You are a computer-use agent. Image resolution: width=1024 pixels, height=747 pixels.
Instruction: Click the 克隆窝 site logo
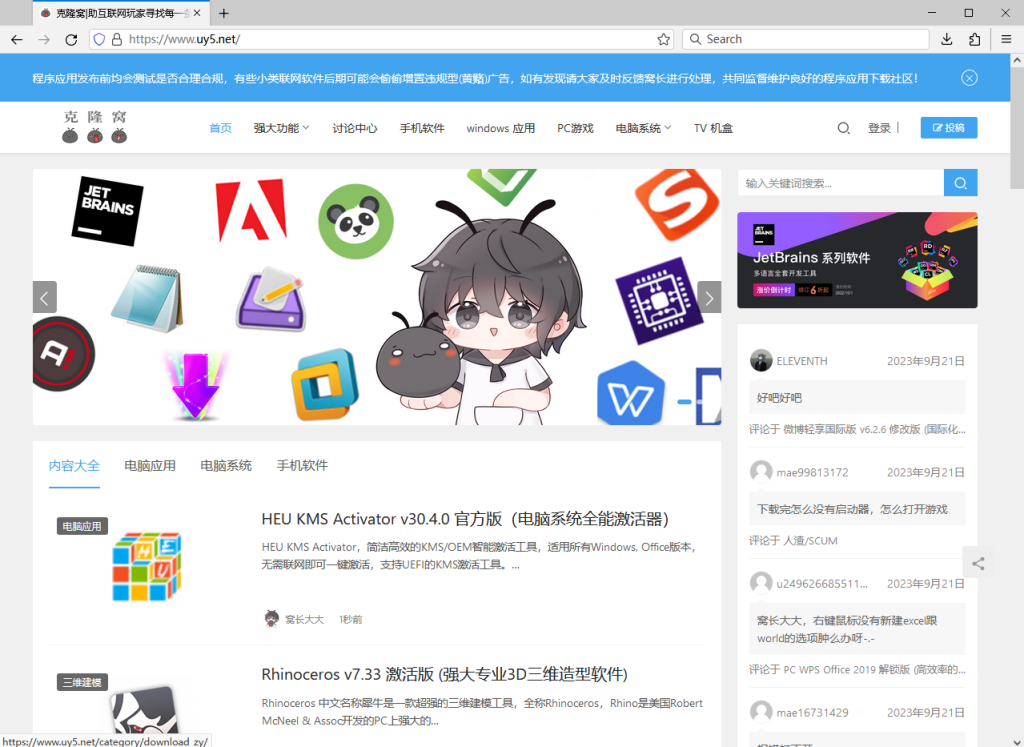click(x=95, y=127)
